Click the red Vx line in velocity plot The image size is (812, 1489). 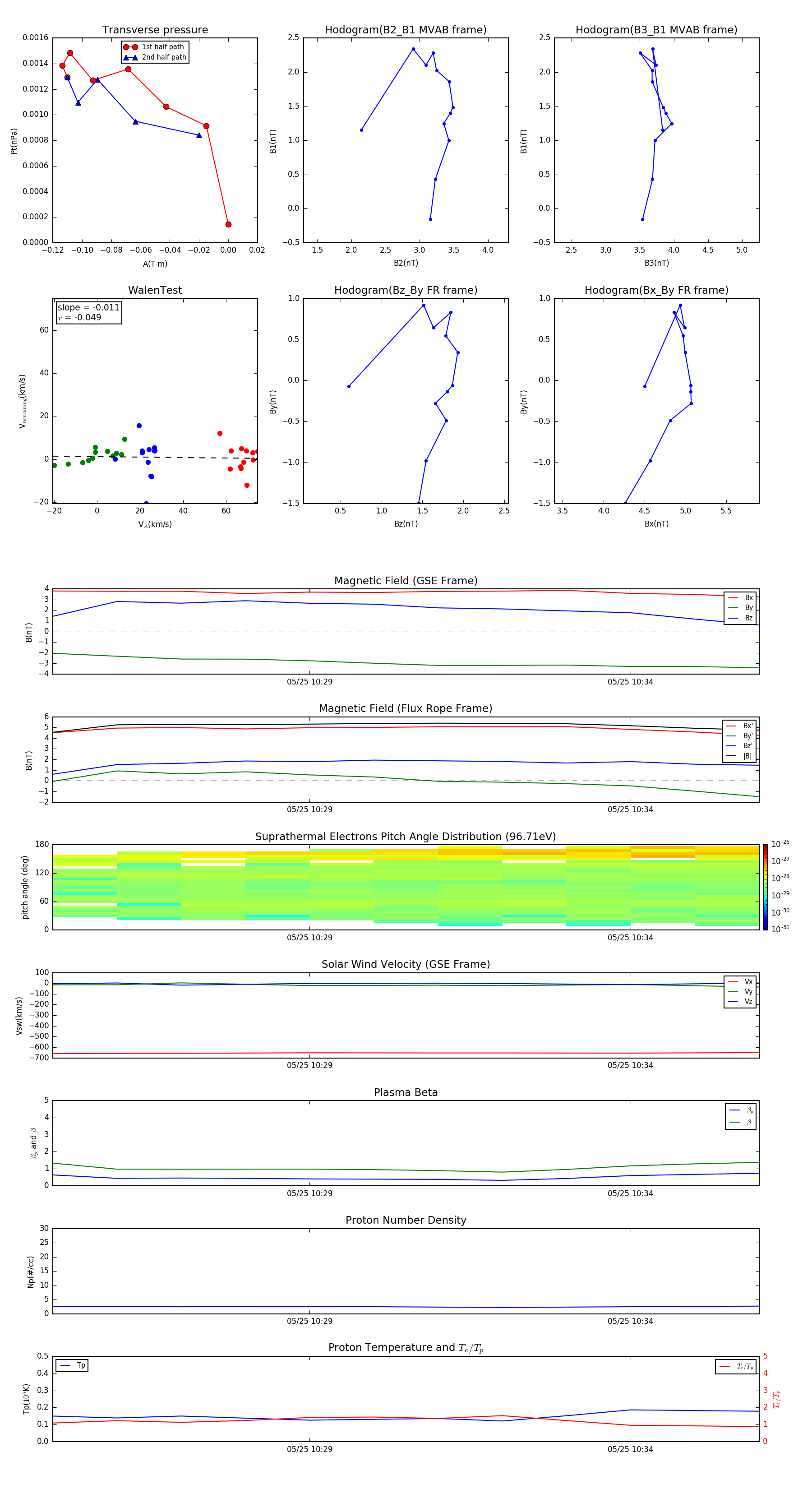point(406,1053)
